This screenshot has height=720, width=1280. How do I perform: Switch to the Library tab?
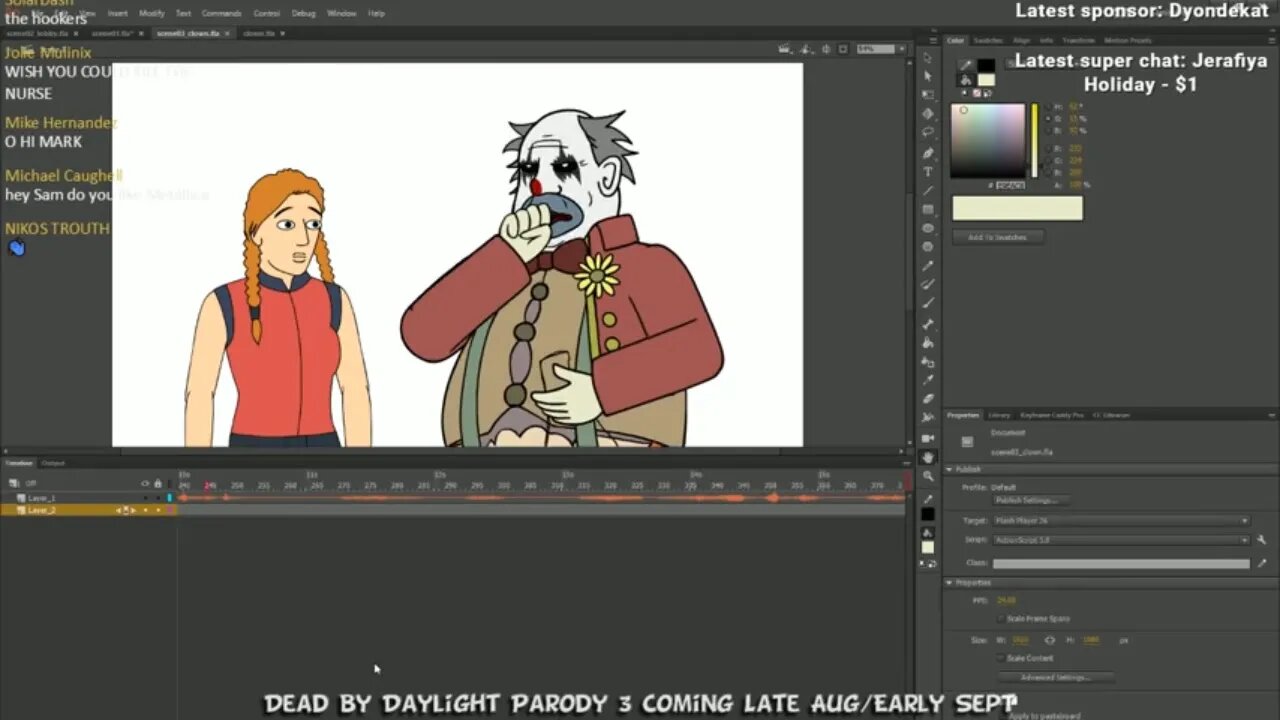999,415
